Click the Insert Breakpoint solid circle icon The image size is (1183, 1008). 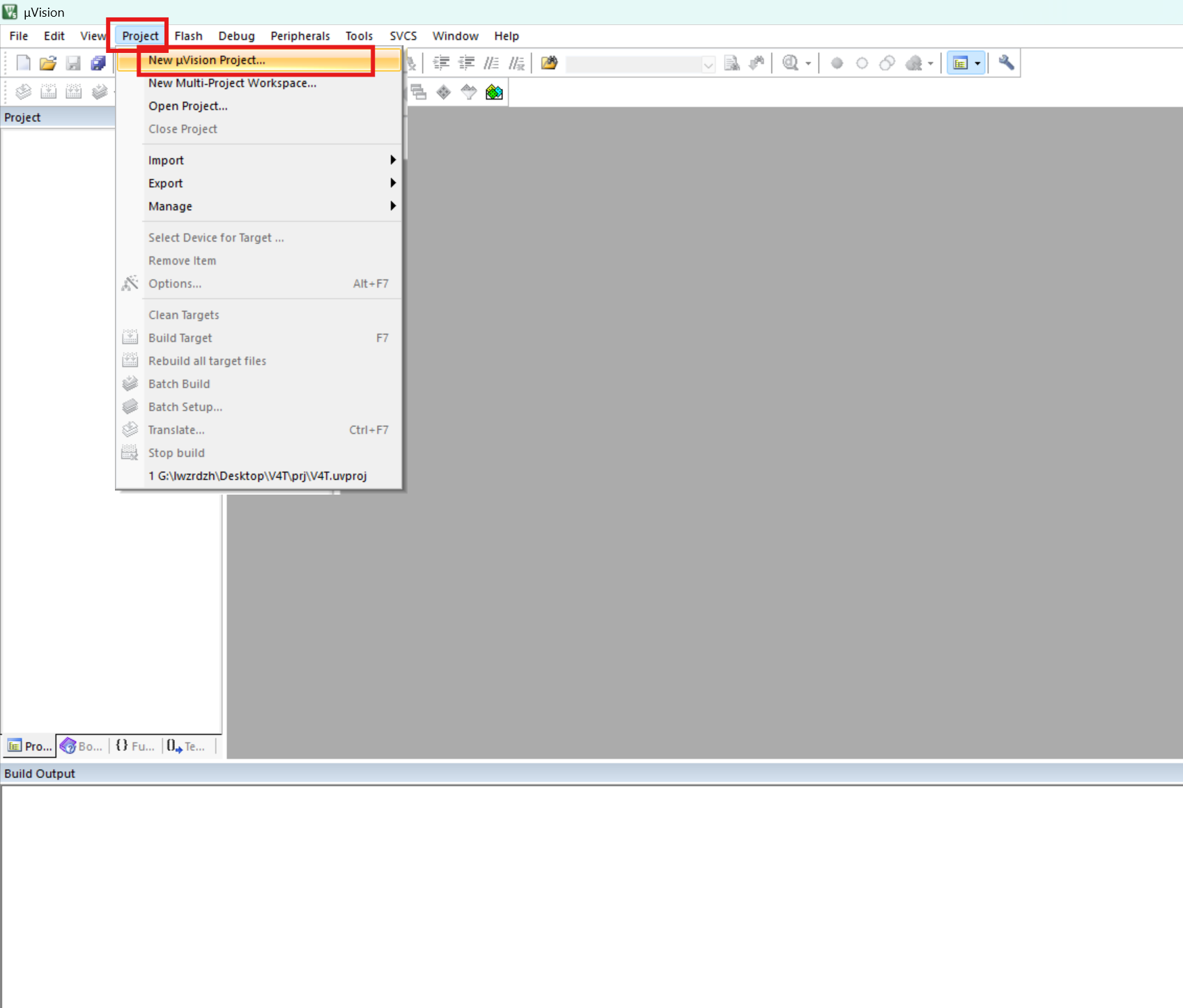(837, 63)
